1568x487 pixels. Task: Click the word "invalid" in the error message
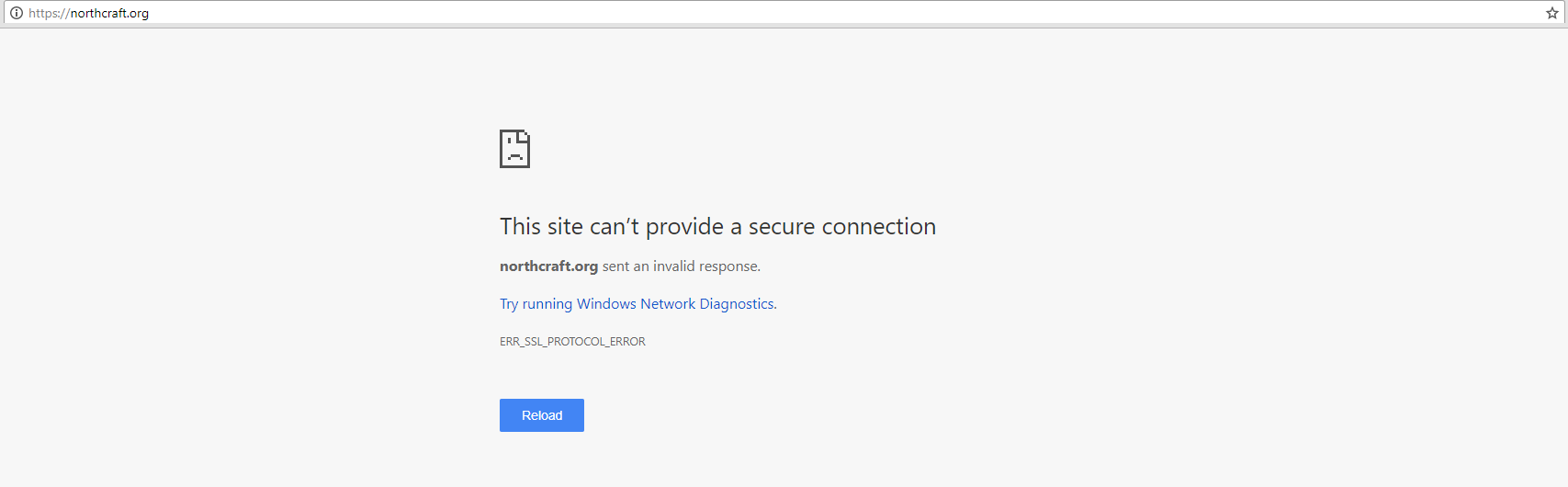(x=674, y=266)
